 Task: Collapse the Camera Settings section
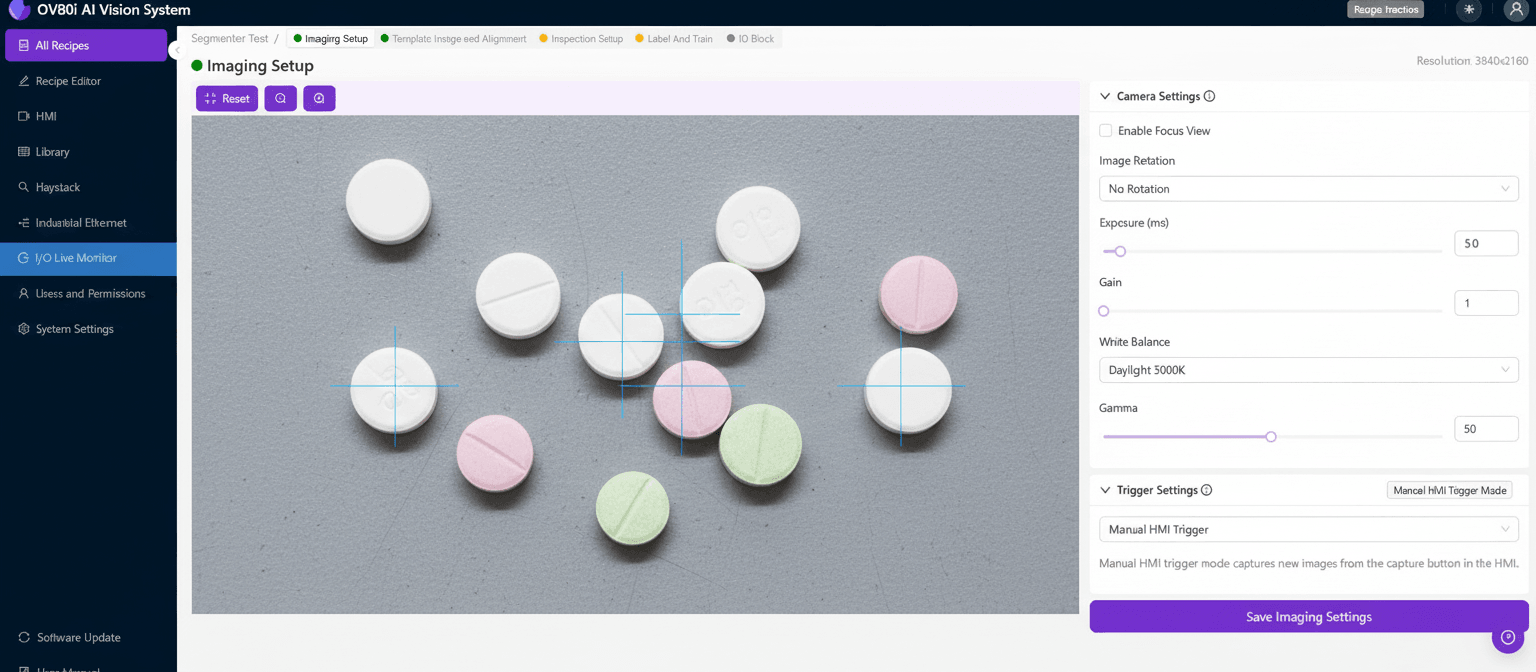pyautogui.click(x=1104, y=96)
